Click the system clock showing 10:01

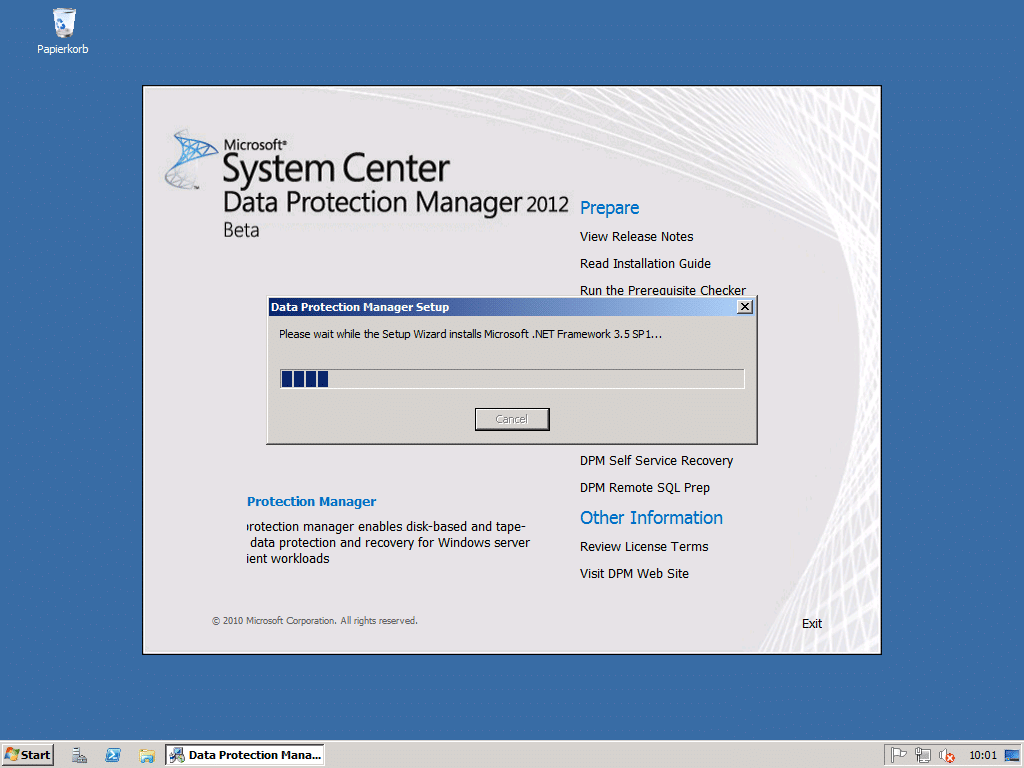pos(983,755)
